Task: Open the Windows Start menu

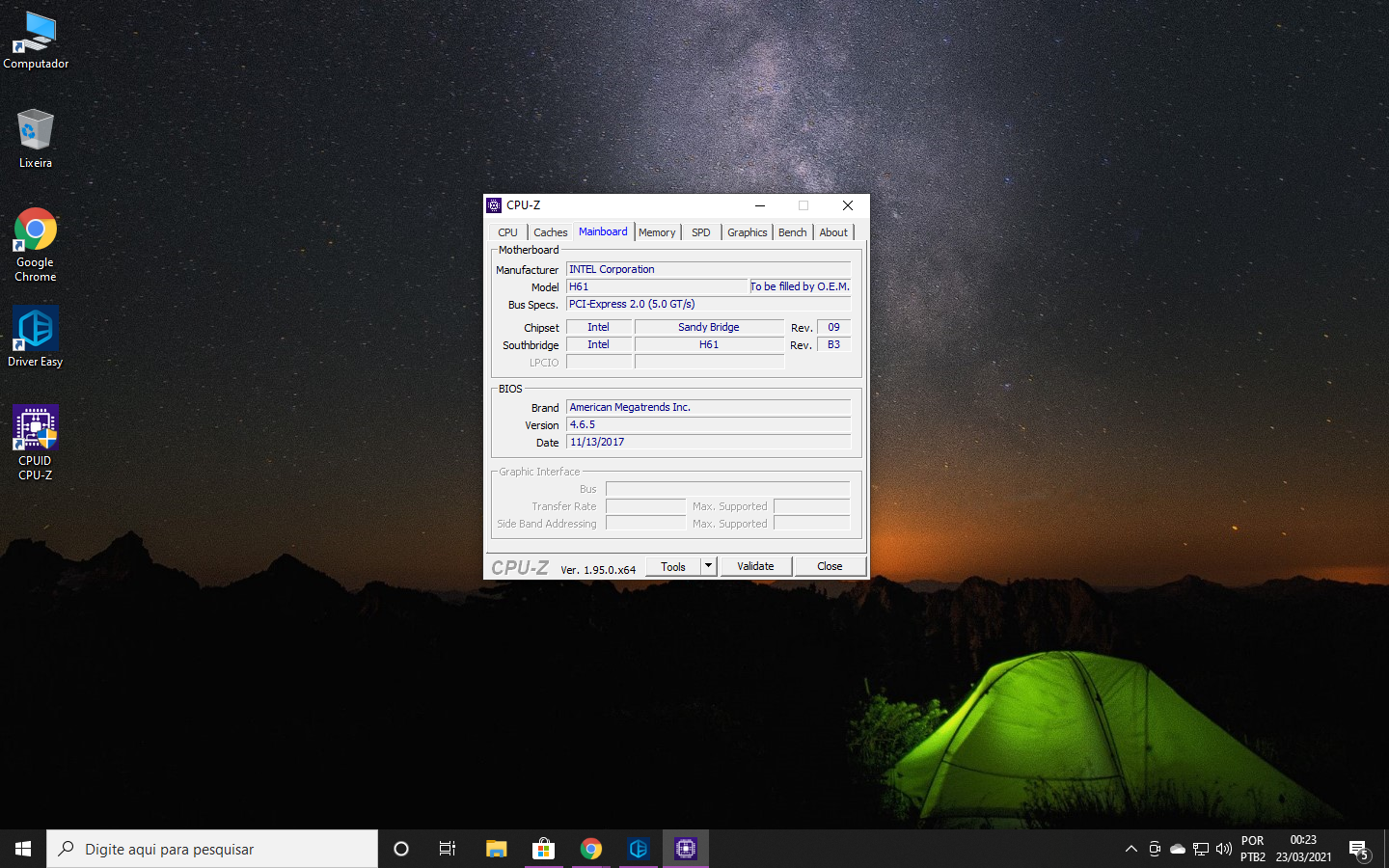Action: 23,849
